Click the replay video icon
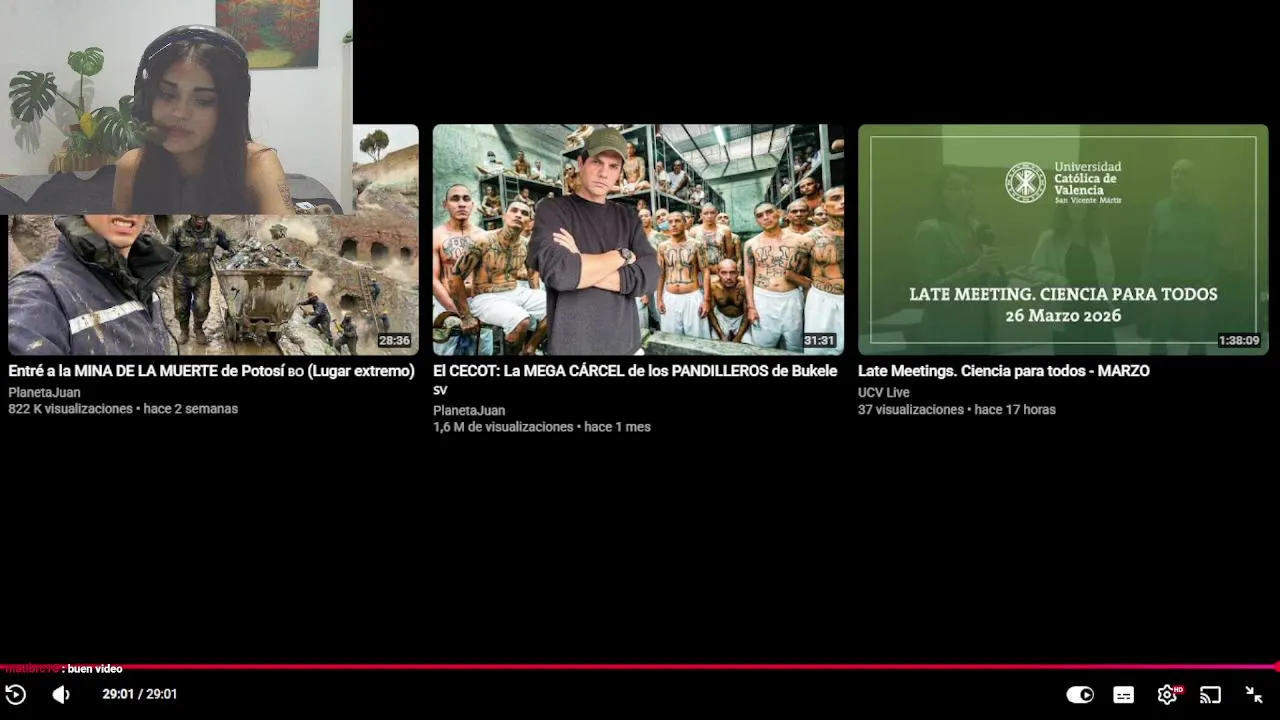Screen dimensions: 1280x720 click(15, 694)
